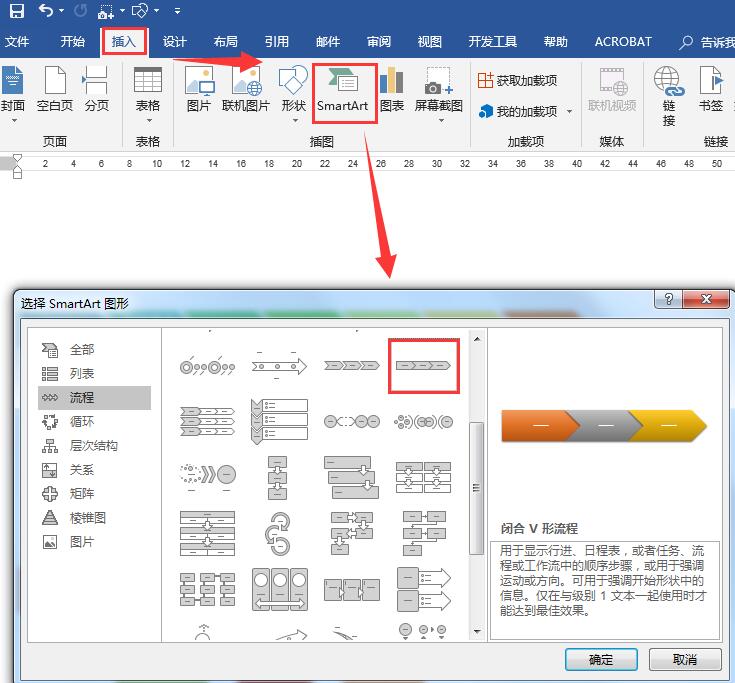Choose the chevron list layout
This screenshot has width=735, height=683.
pyautogui.click(x=207, y=421)
